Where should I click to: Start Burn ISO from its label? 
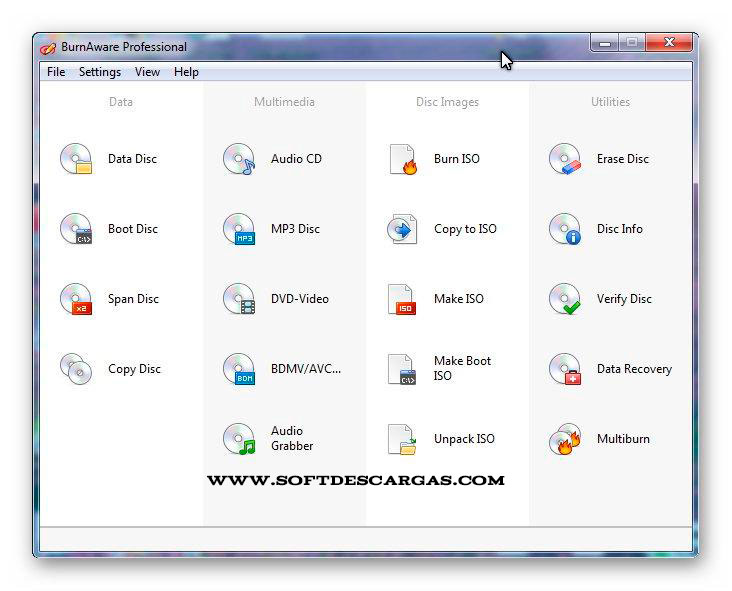[x=457, y=159]
